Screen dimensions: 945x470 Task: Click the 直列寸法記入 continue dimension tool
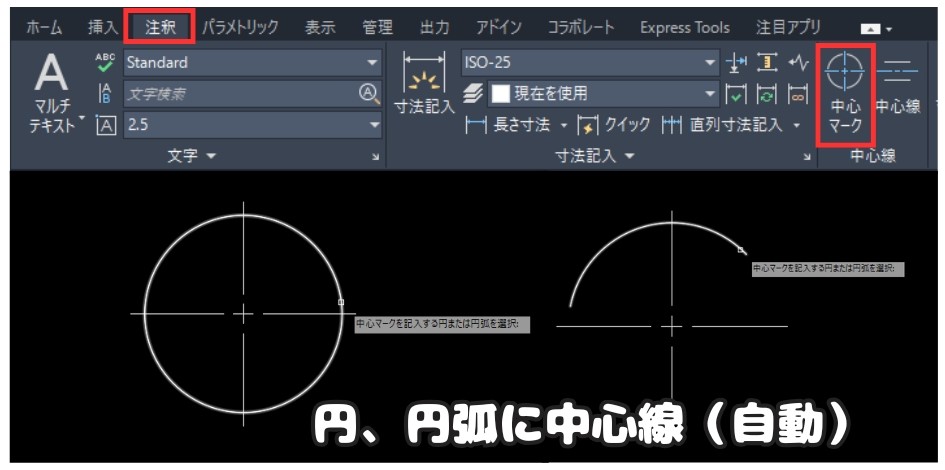tap(722, 125)
